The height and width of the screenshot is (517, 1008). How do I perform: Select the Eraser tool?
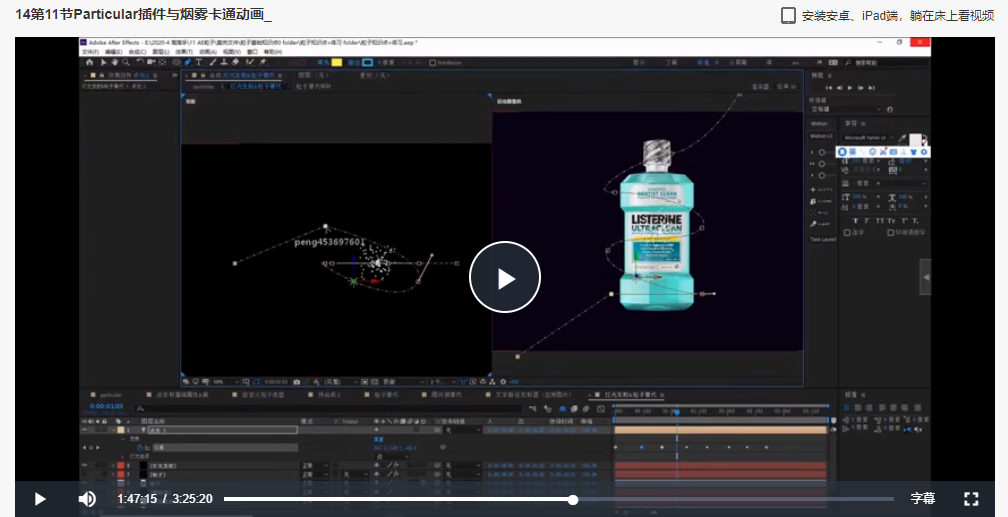point(235,62)
